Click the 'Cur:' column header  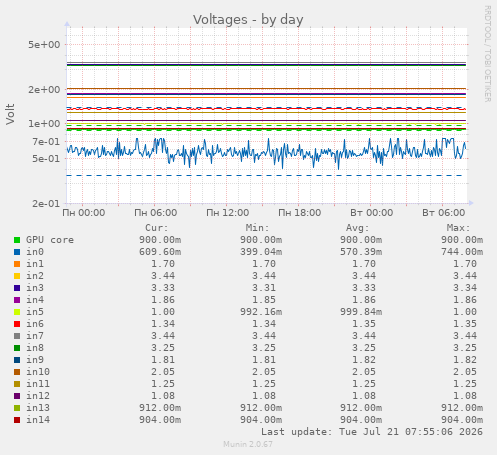point(157,228)
